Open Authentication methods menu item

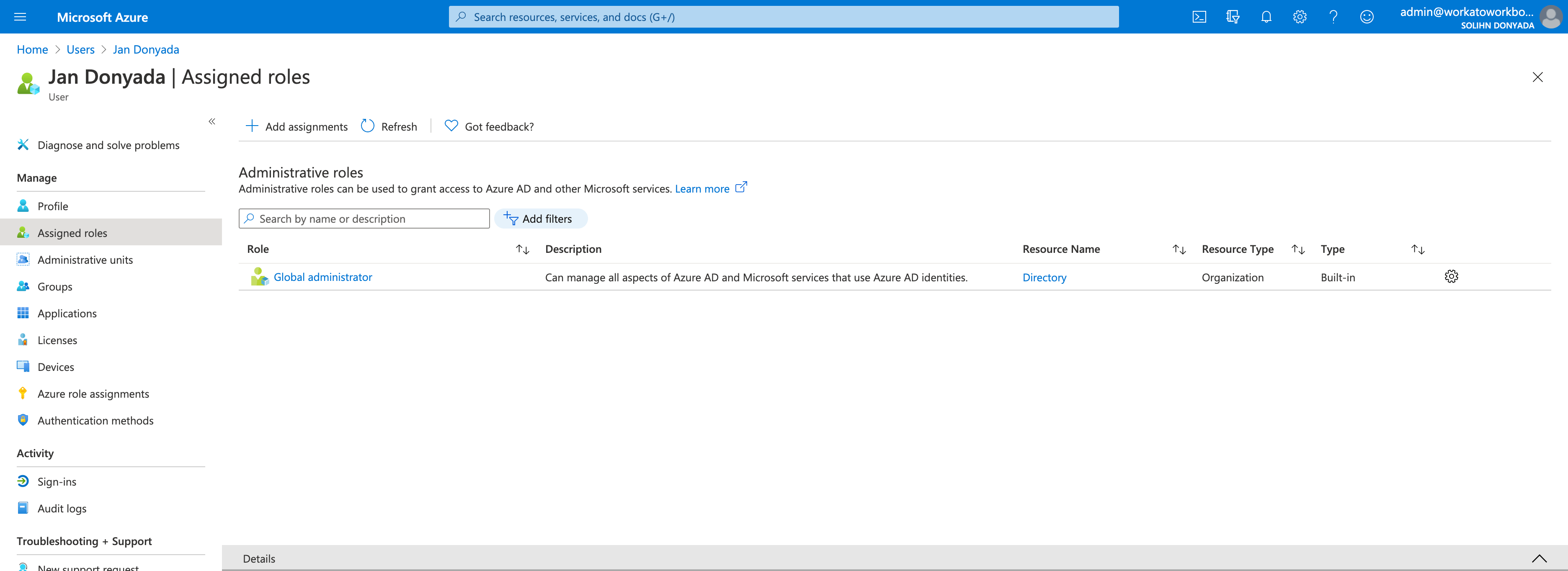click(95, 421)
